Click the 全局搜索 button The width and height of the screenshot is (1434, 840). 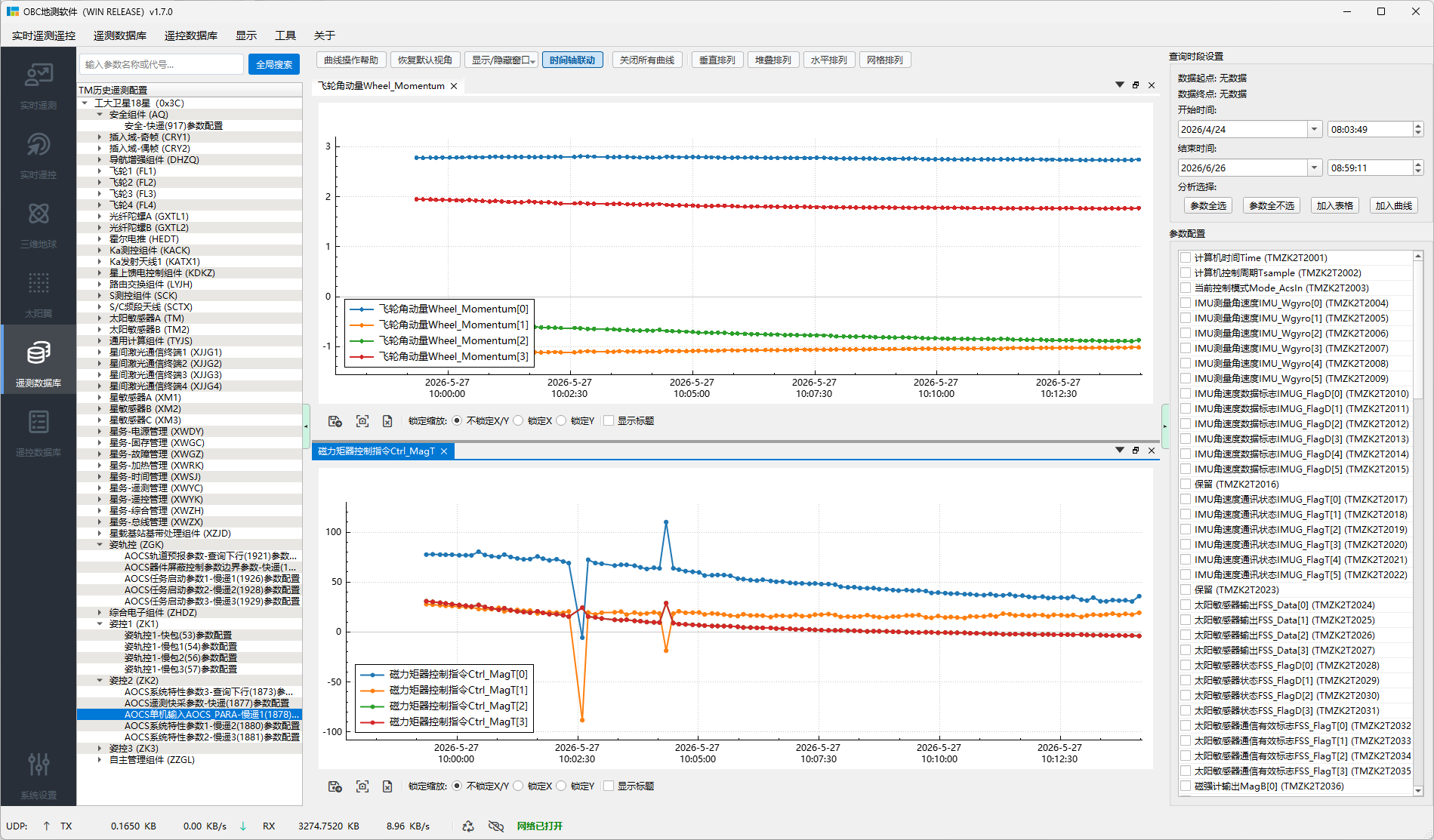pyautogui.click(x=274, y=64)
